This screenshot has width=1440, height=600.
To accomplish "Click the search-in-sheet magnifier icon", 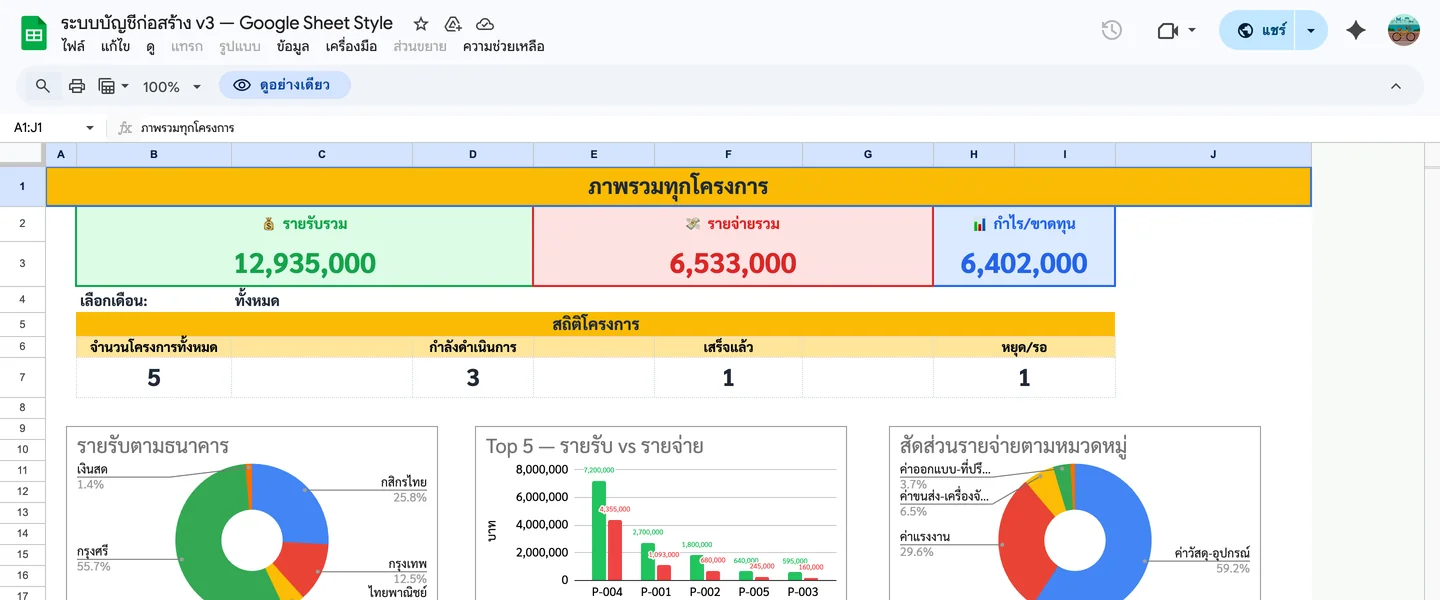I will click(x=41, y=86).
